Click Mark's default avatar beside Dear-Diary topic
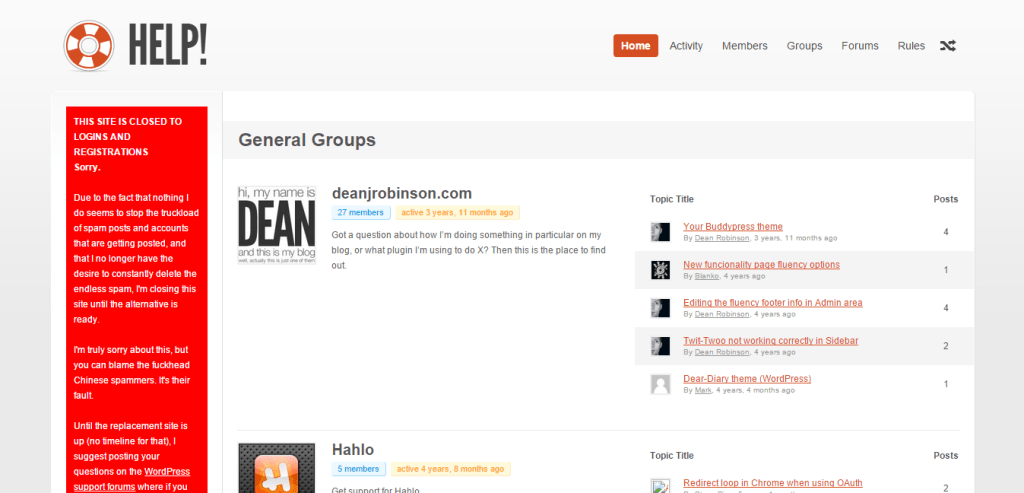Screen dimensions: 1024x493 pyautogui.click(x=660, y=384)
